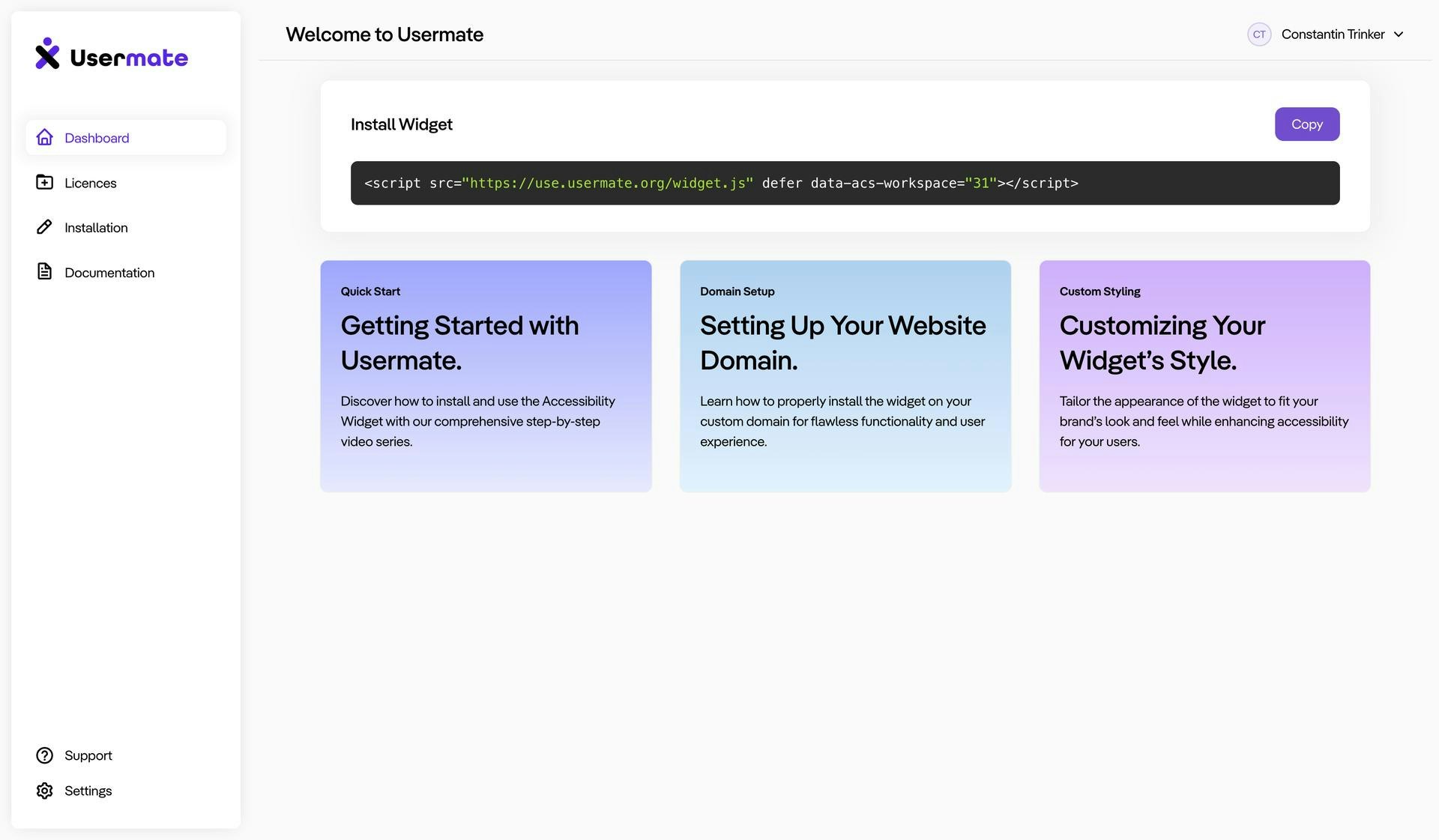Open Constantin Trinker account menu
The height and width of the screenshot is (840, 1439).
(x=1325, y=34)
